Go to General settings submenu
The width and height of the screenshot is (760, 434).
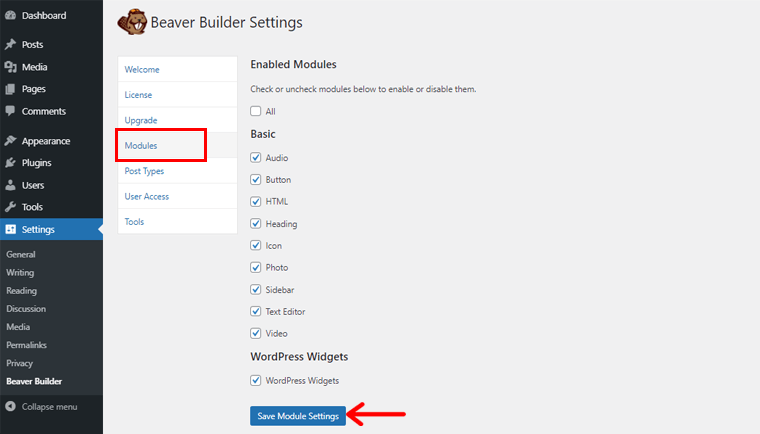(20, 255)
